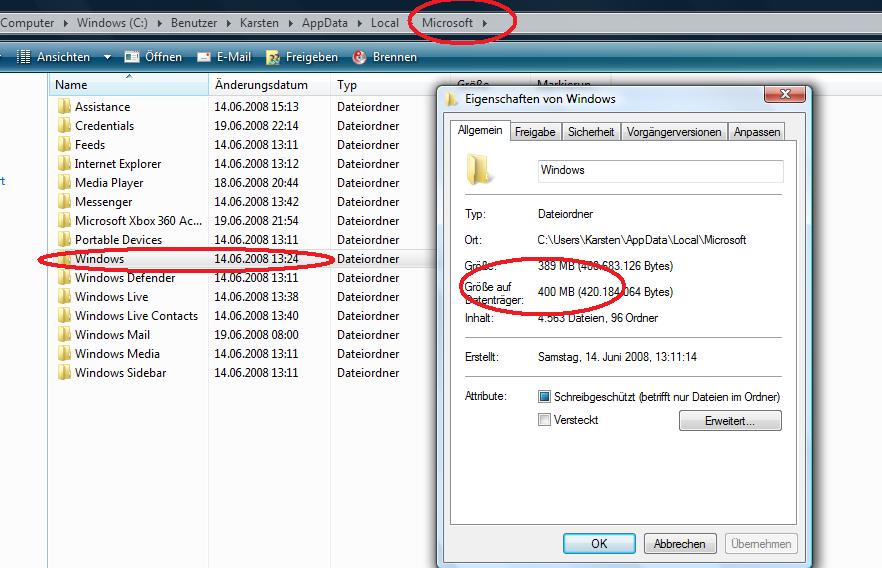Expand breadcrumb arrow after AppData
The image size is (882, 568).
(360, 23)
